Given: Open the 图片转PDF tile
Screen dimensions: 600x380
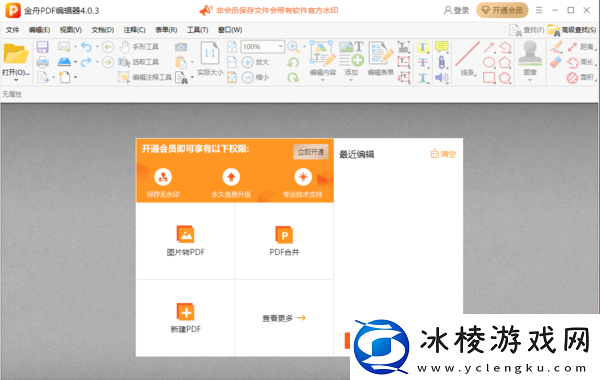Looking at the screenshot, I should coord(186,241).
